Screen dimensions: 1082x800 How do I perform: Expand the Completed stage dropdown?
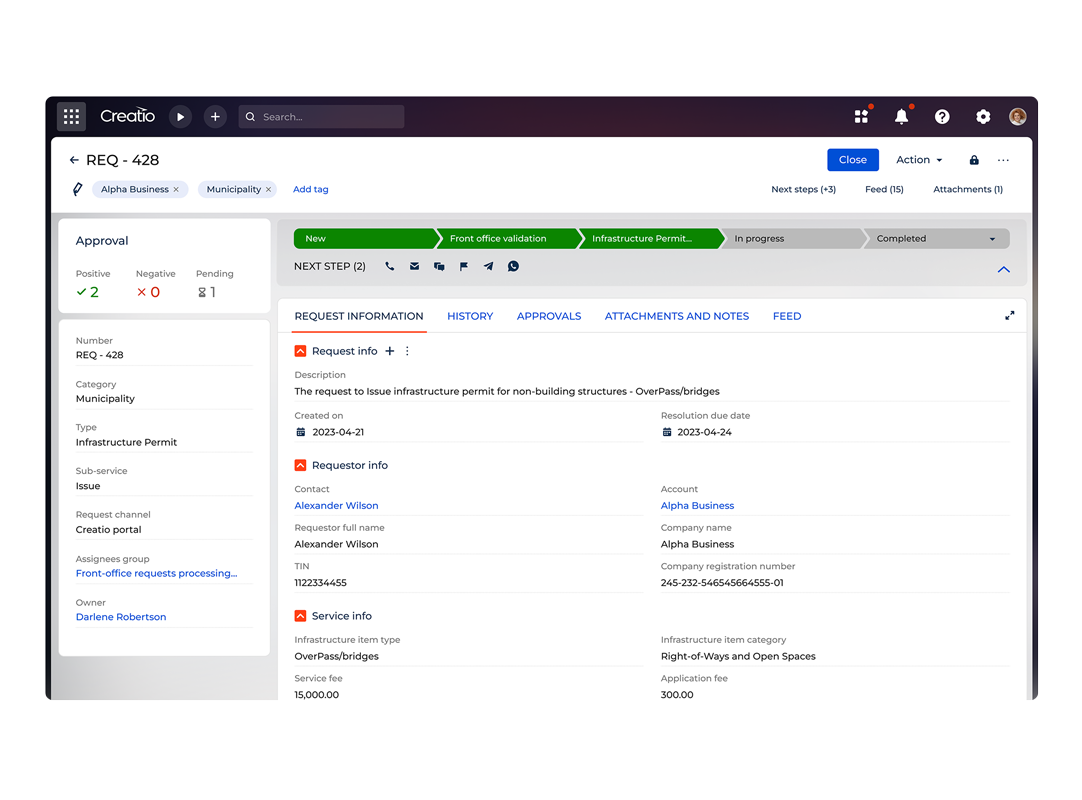[x=992, y=239]
